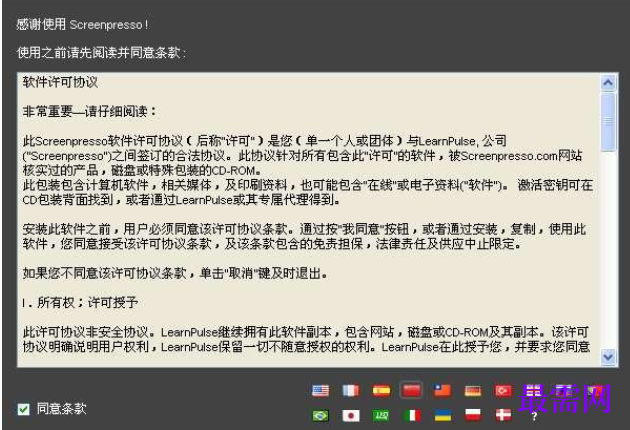Switch language using the German flag
The image size is (630, 430).
click(473, 390)
